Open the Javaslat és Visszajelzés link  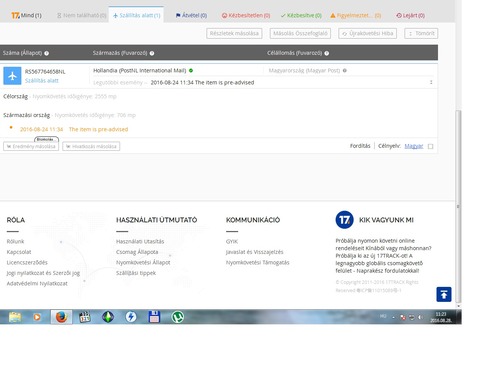click(254, 252)
